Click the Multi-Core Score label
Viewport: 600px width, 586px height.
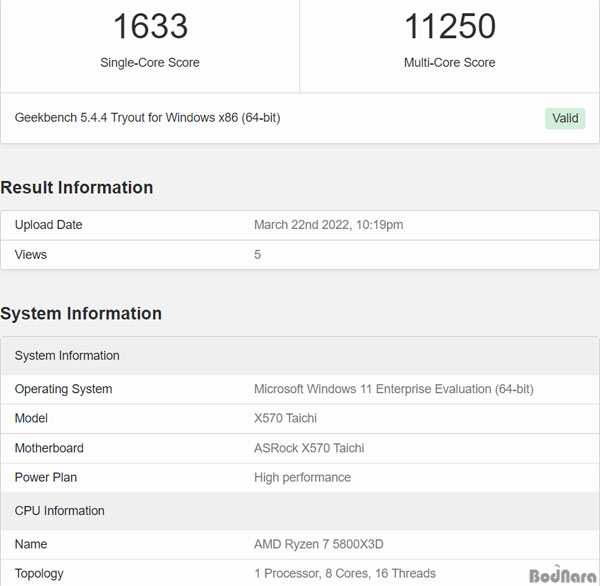450,62
